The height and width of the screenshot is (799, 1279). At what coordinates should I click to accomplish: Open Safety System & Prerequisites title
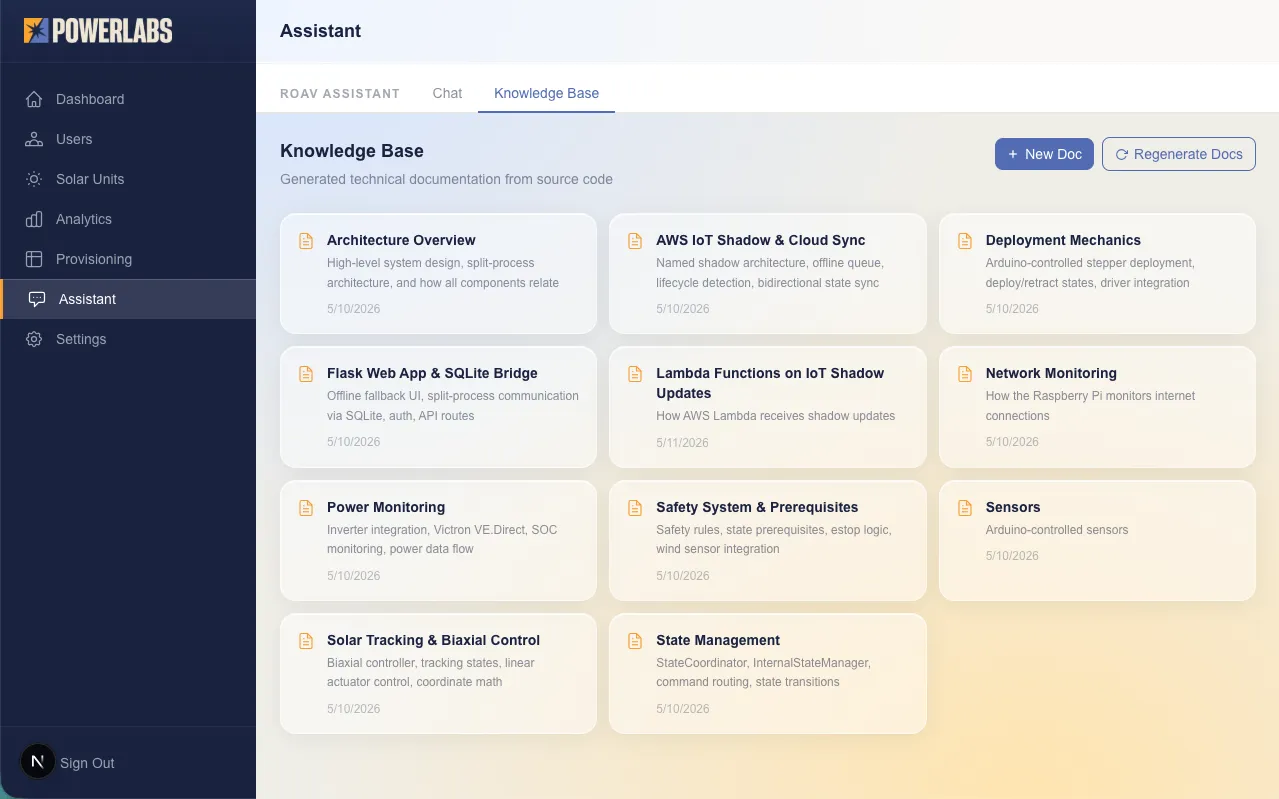tap(757, 507)
